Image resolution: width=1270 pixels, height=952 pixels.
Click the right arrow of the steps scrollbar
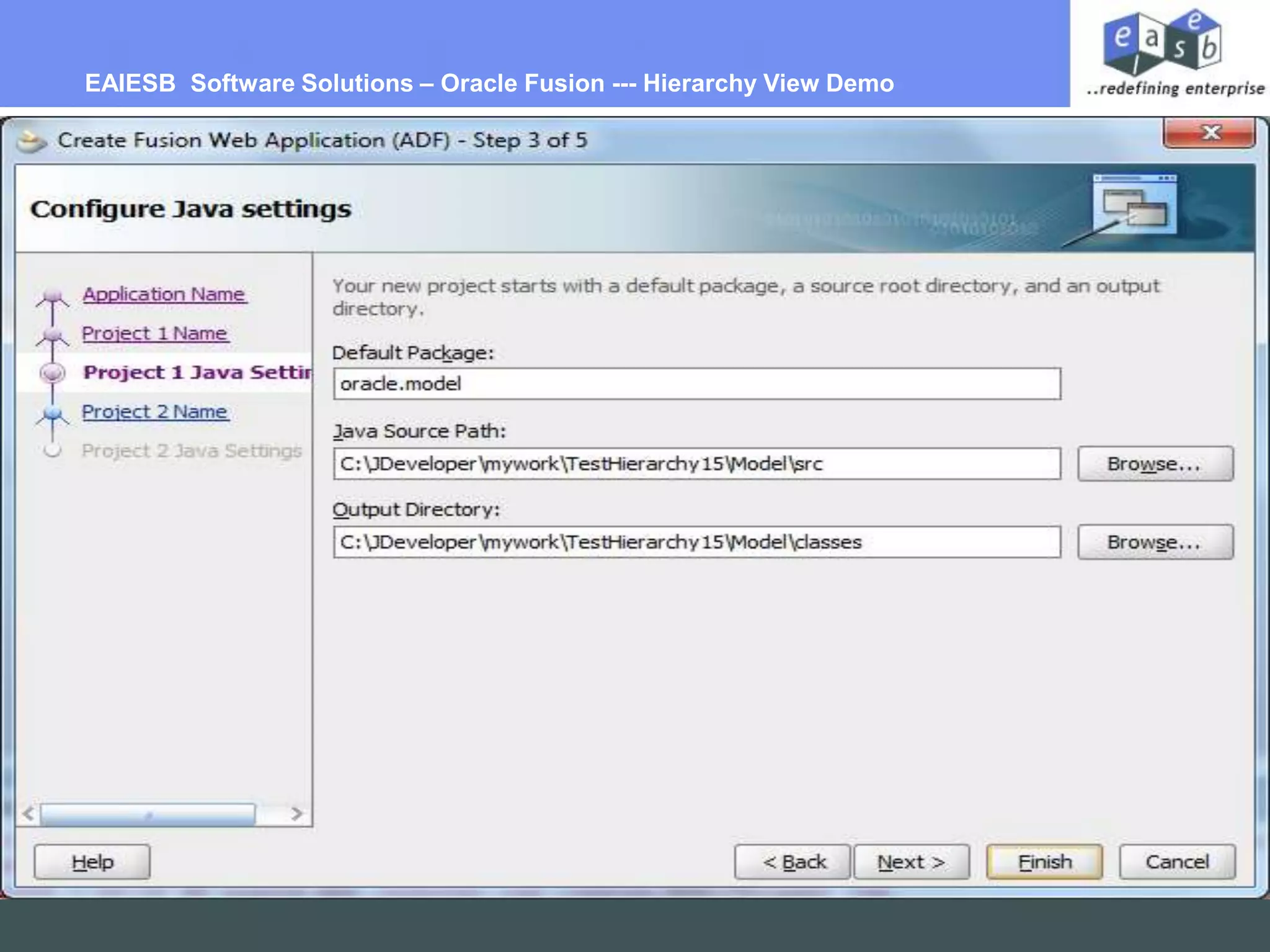(296, 814)
